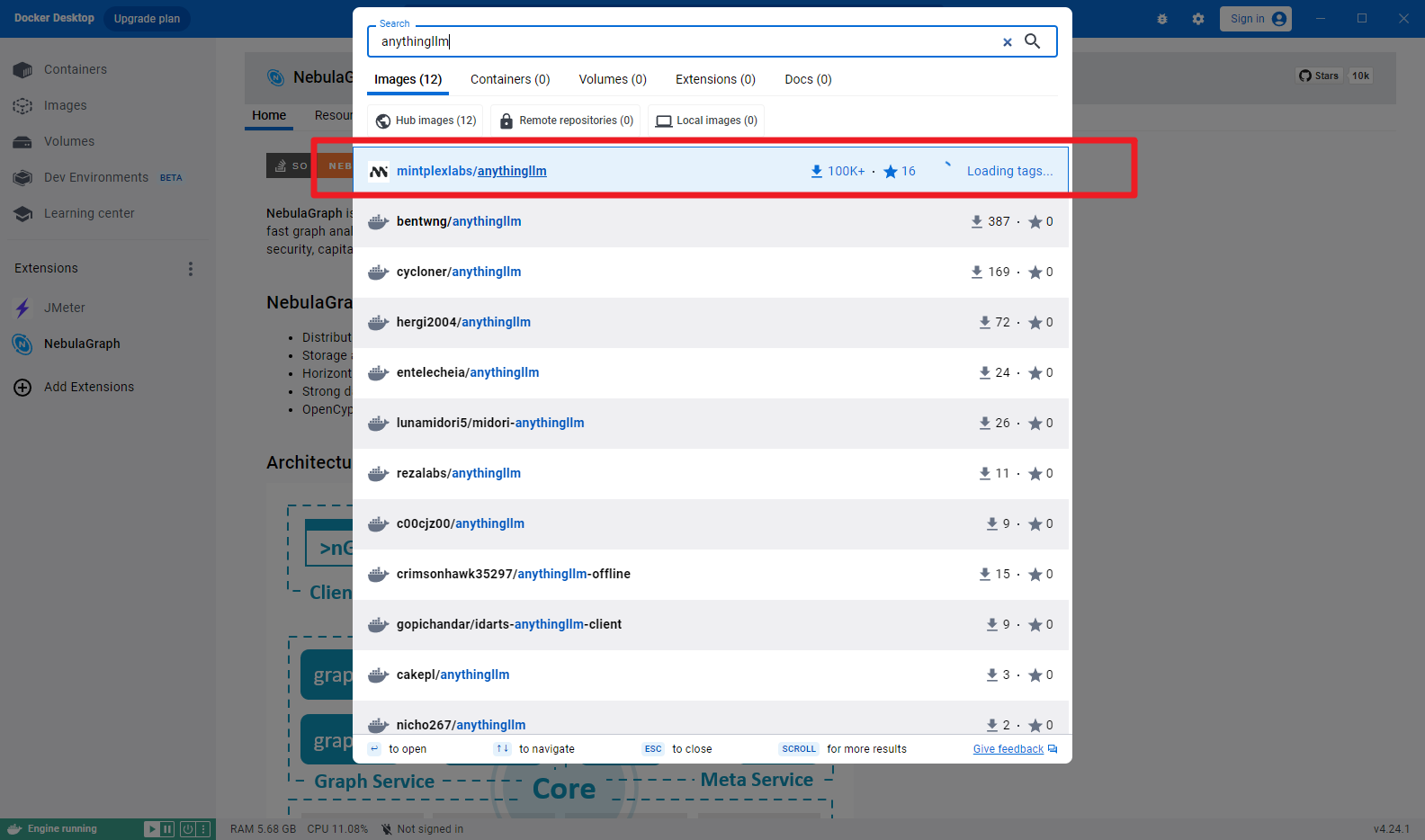
Task: Toggle Local images (0) filter
Action: pyautogui.click(x=706, y=121)
